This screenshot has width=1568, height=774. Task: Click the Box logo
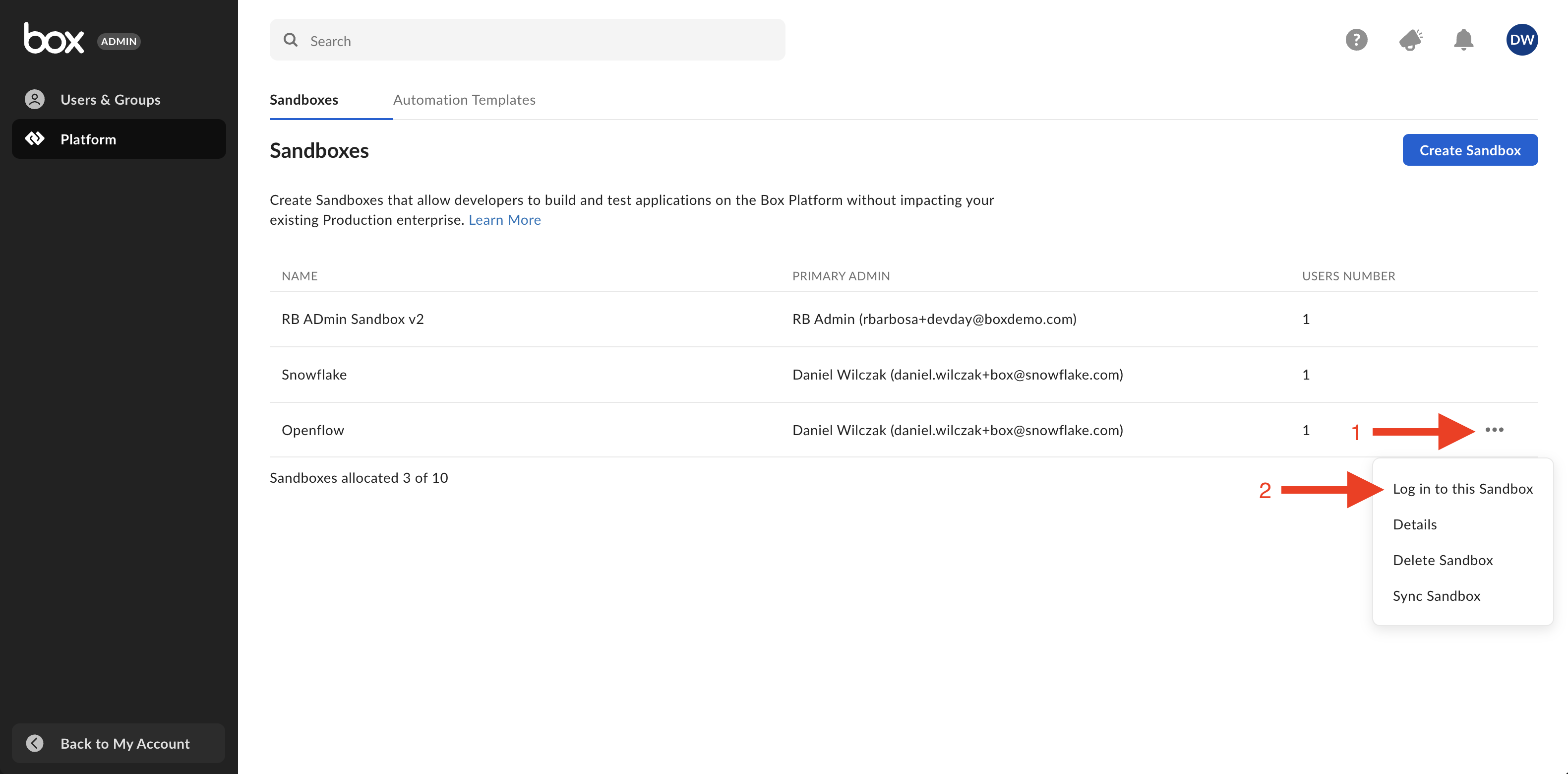click(x=54, y=39)
